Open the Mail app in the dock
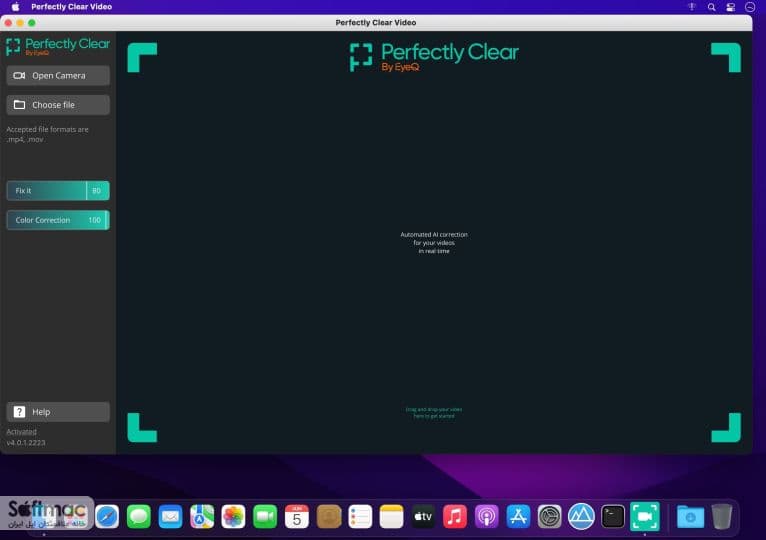The image size is (766, 540). (170, 517)
